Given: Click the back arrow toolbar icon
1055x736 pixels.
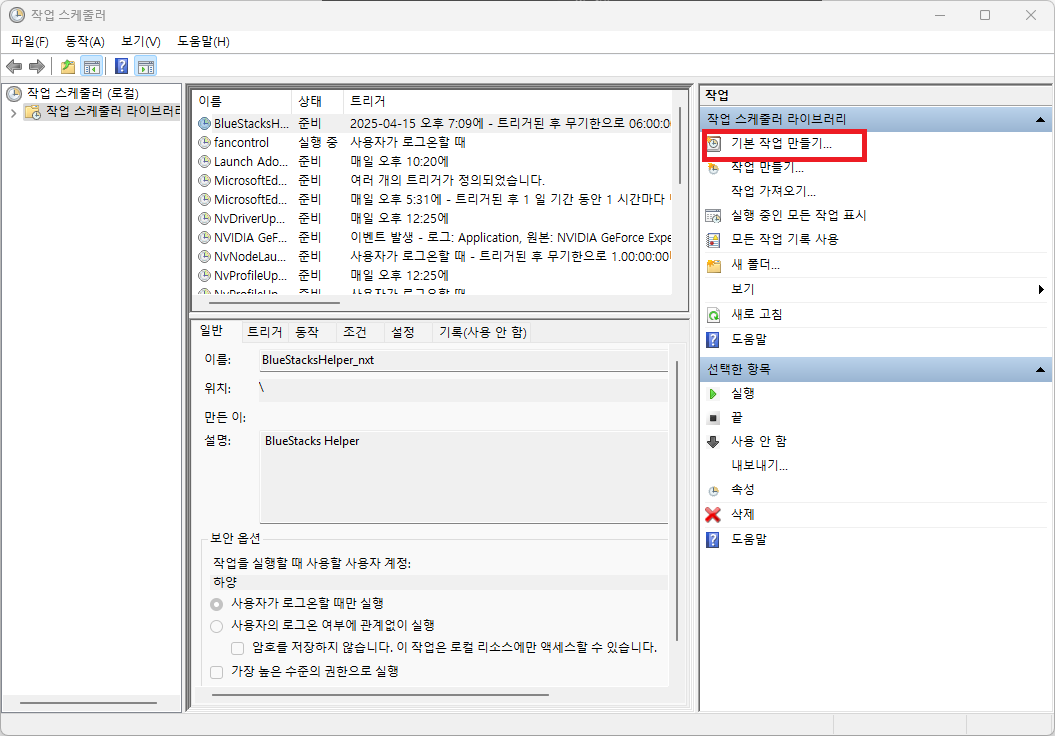Looking at the screenshot, I should (x=14, y=67).
